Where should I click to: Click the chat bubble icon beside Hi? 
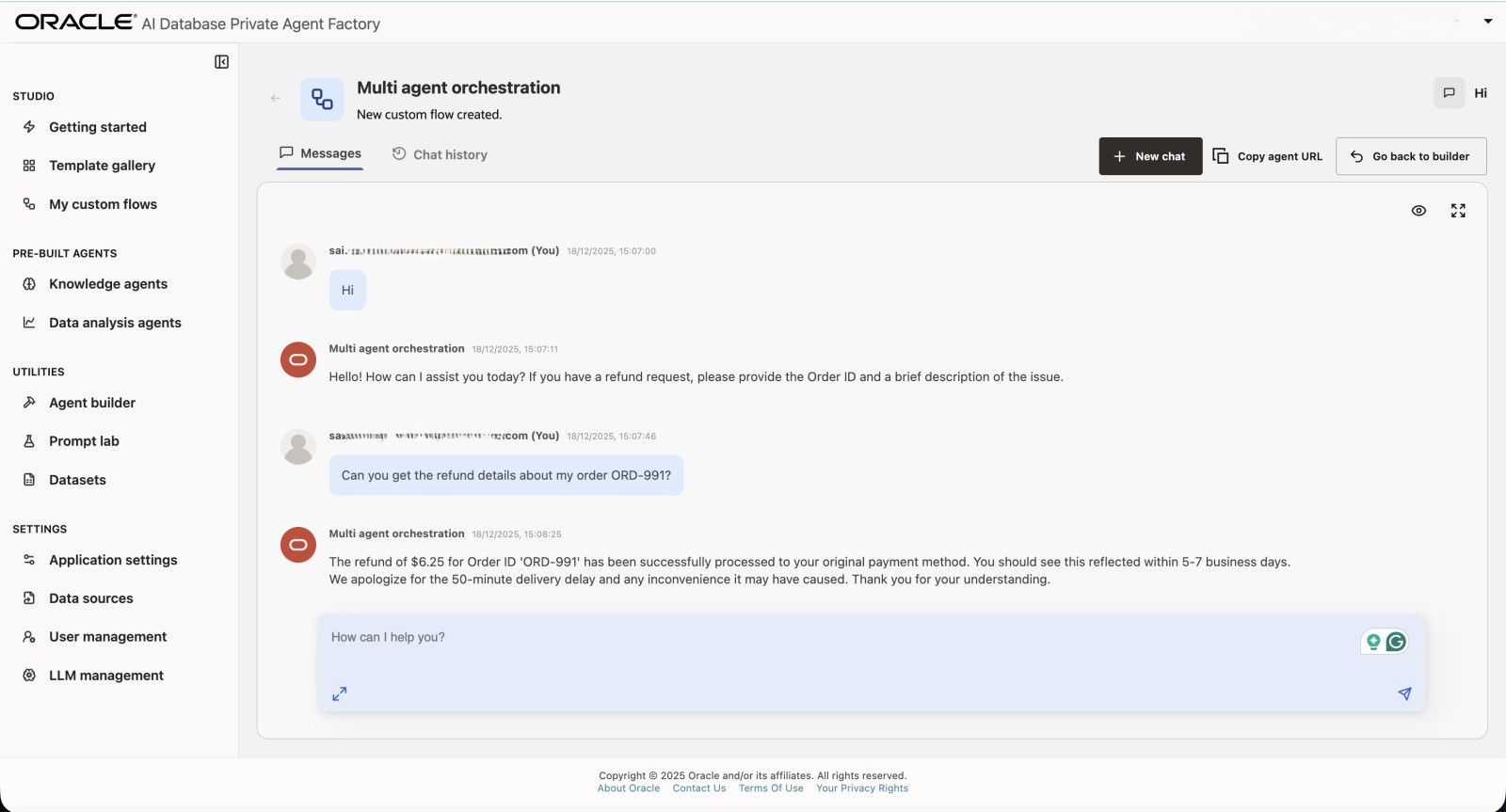click(1450, 93)
